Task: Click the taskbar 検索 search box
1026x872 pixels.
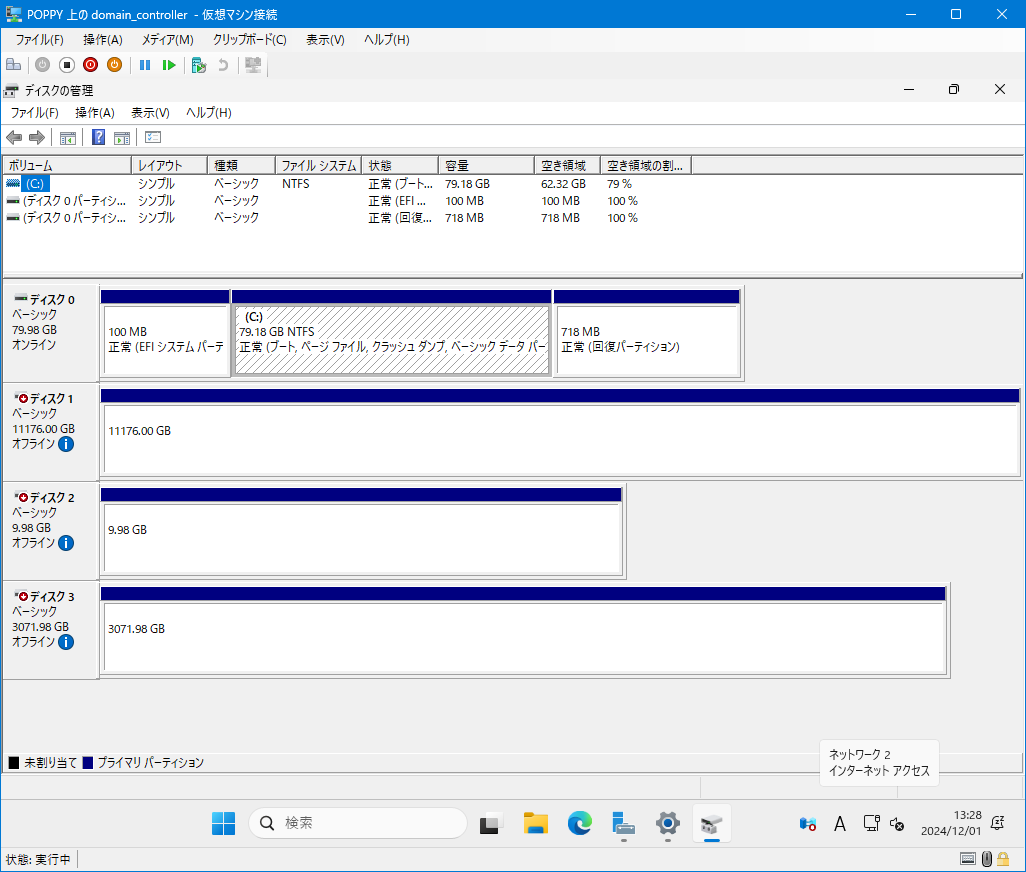Action: [358, 823]
